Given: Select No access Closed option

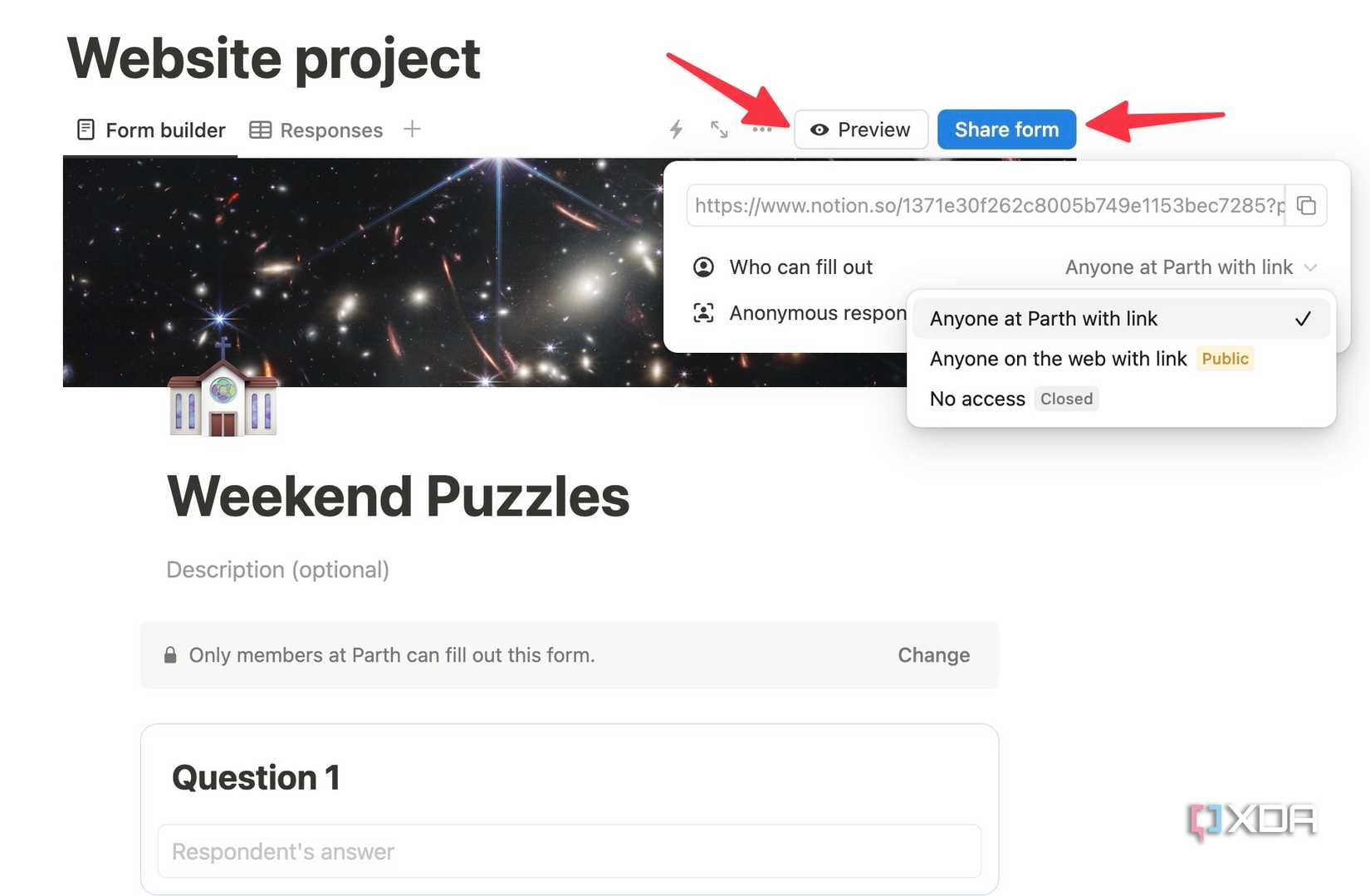Looking at the screenshot, I should [977, 399].
